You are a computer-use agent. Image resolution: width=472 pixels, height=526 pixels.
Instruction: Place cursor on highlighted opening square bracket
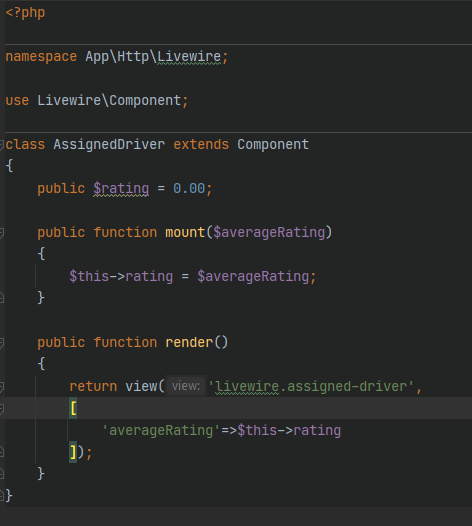point(73,408)
